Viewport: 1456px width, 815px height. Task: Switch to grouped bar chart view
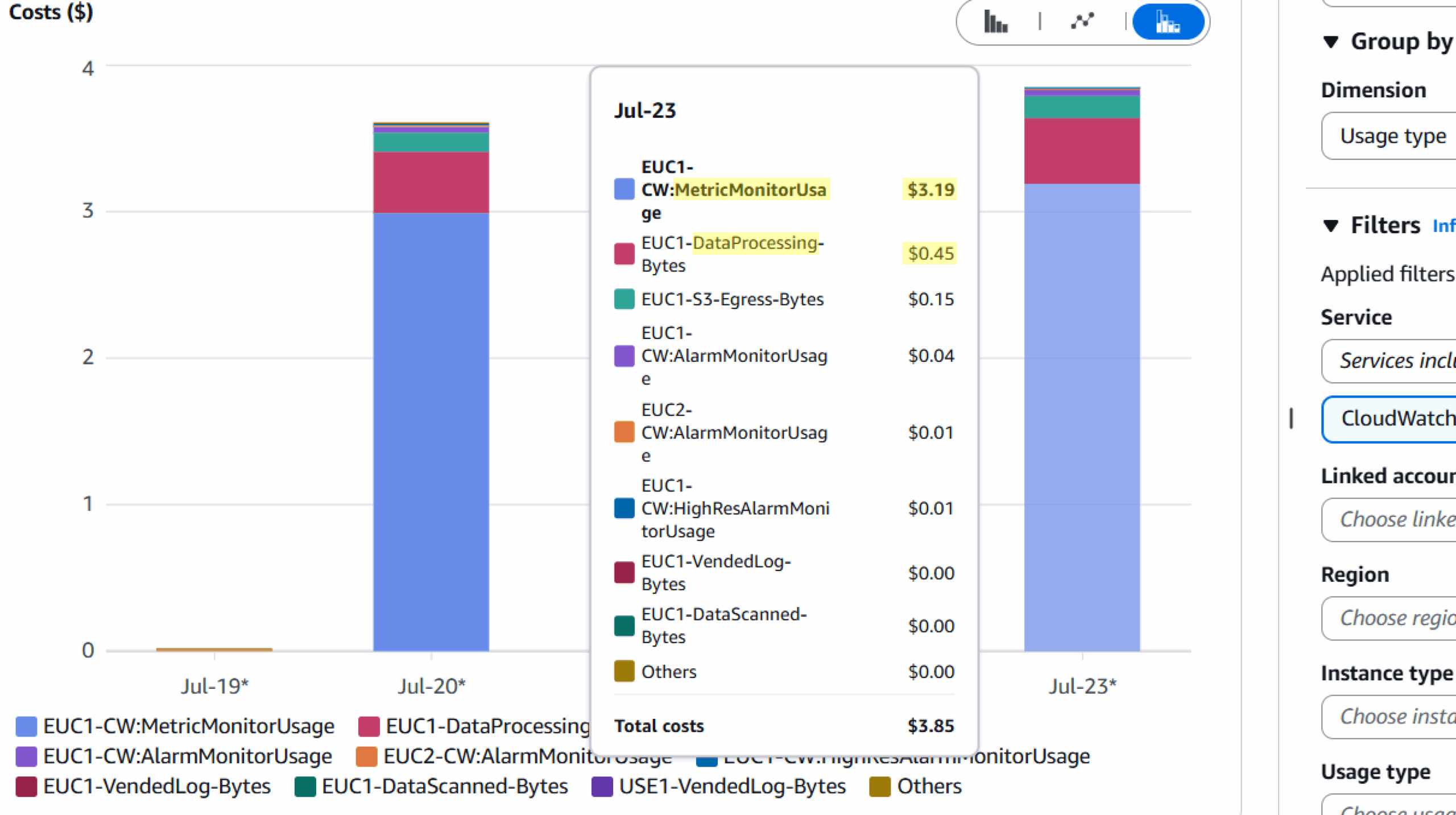coord(996,22)
